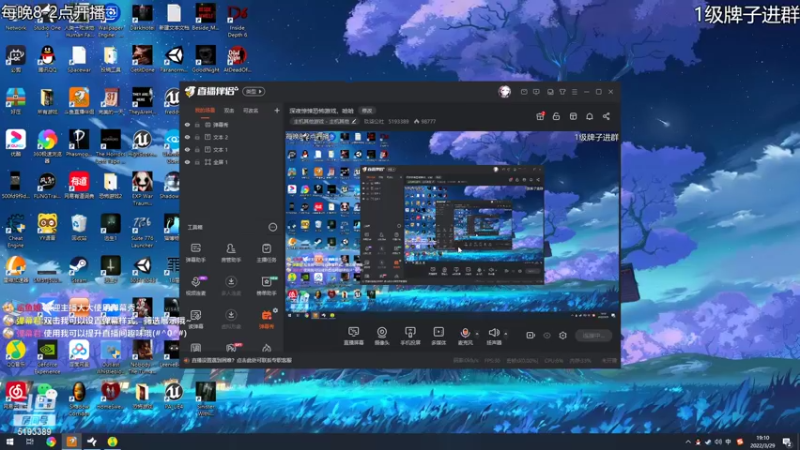Click the 修改 button beside stream title

[367, 111]
